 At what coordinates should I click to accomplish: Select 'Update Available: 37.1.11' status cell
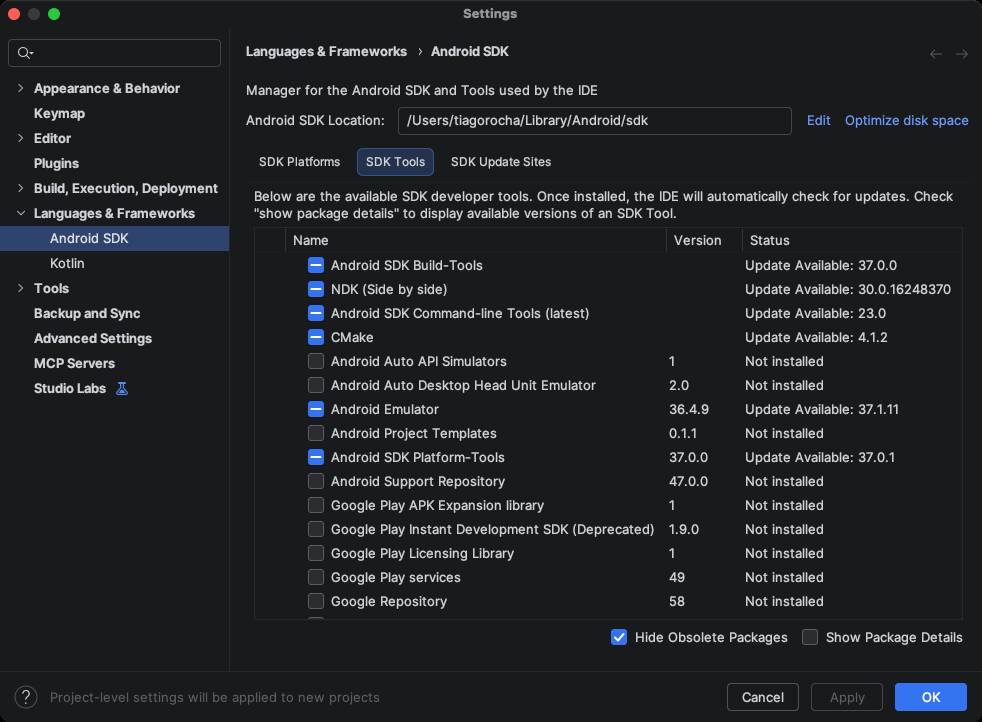pos(822,410)
